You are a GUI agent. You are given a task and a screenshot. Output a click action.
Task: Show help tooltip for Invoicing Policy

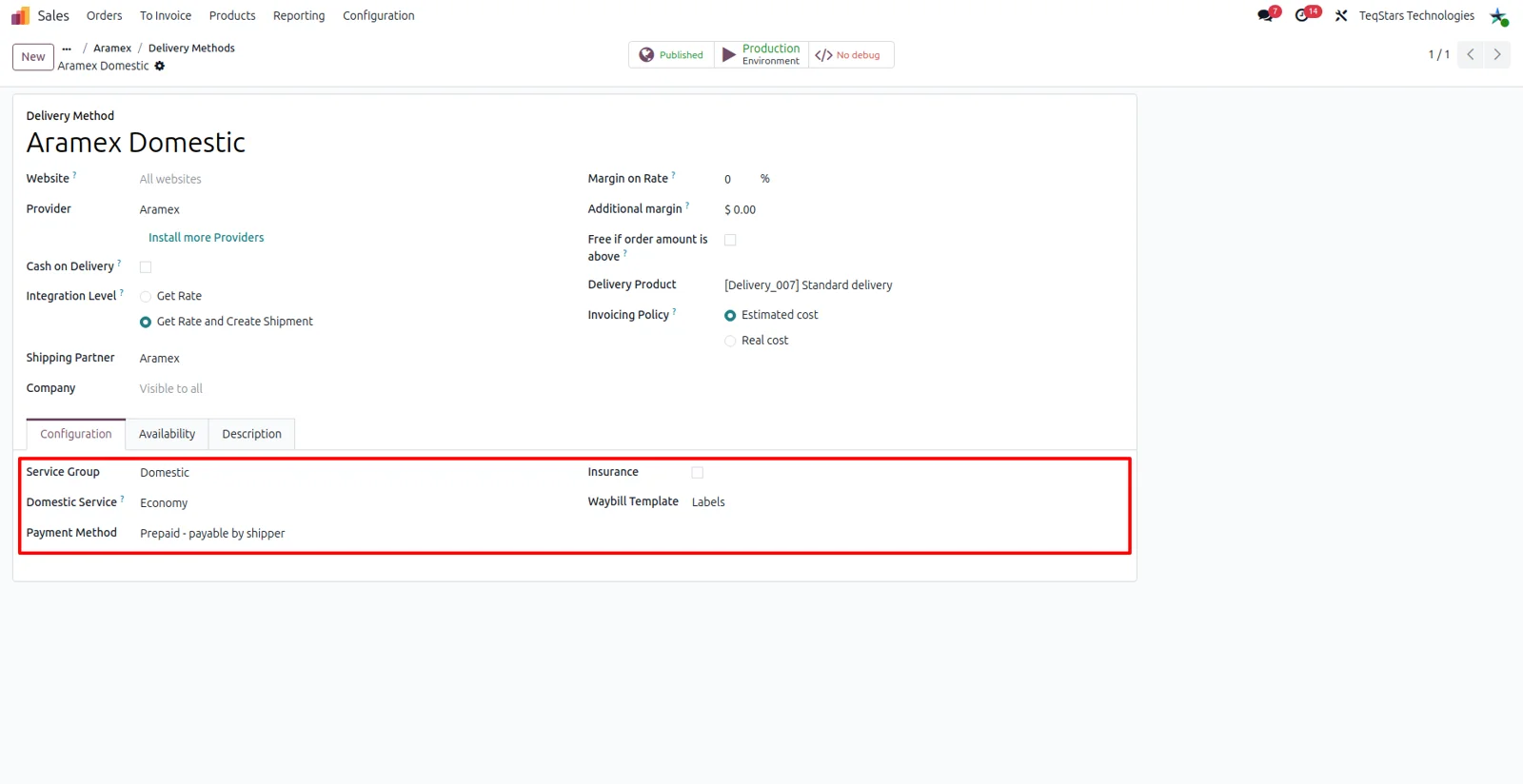[x=675, y=311]
